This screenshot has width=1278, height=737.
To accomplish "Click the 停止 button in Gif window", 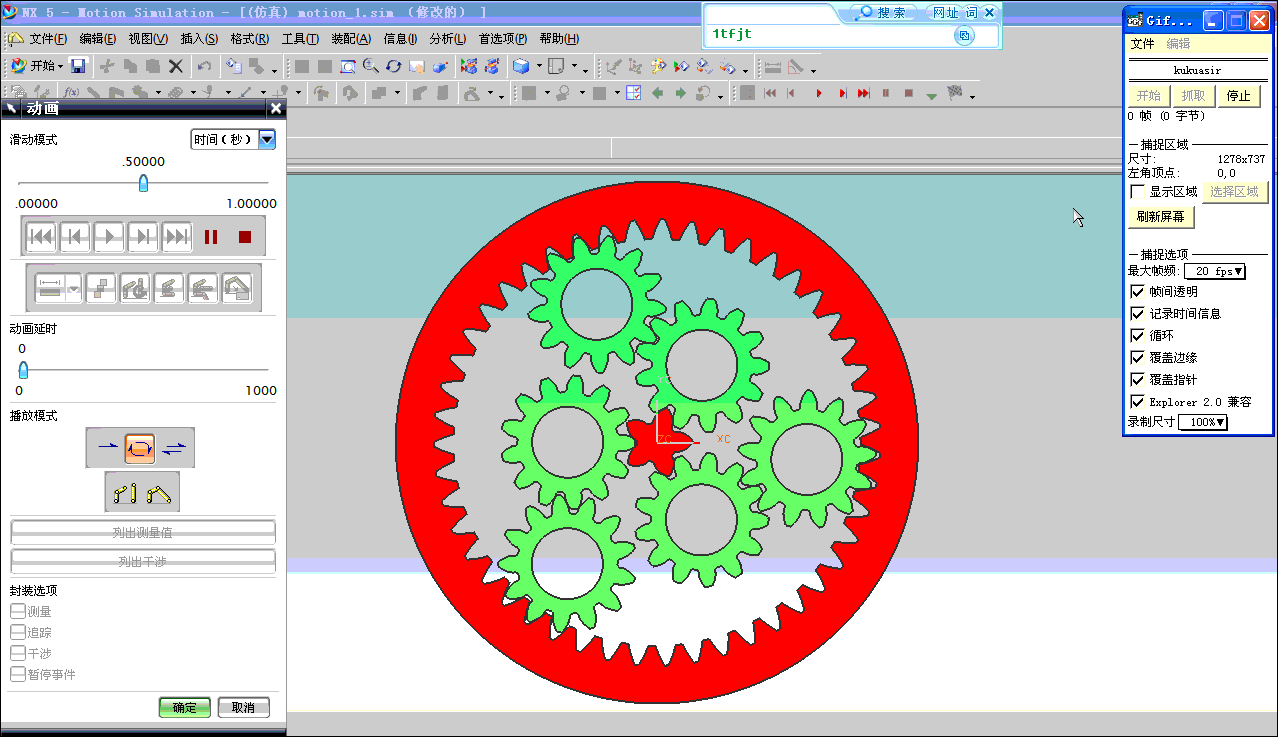I will coord(1239,96).
